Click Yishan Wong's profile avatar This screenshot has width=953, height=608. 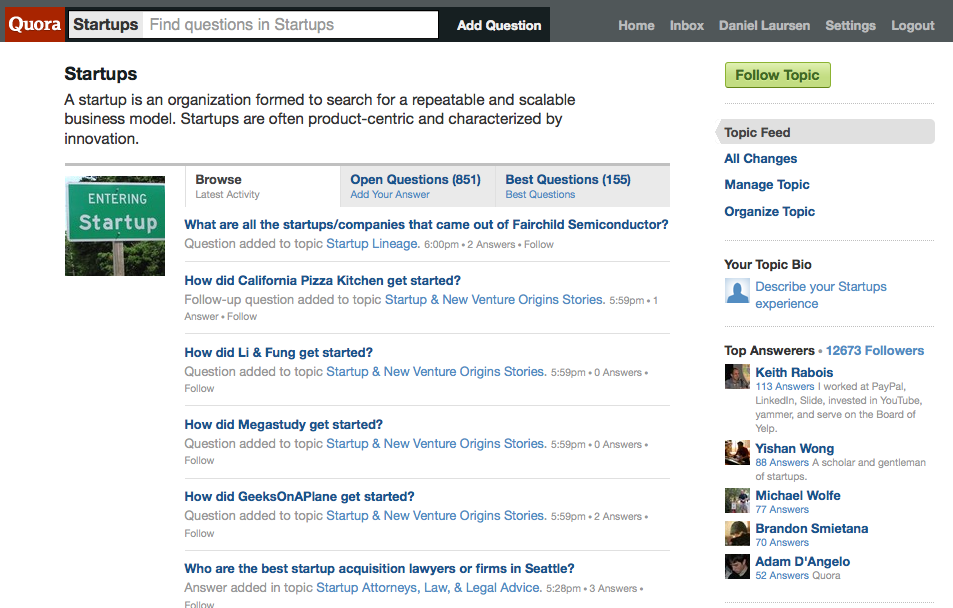pyautogui.click(x=737, y=452)
